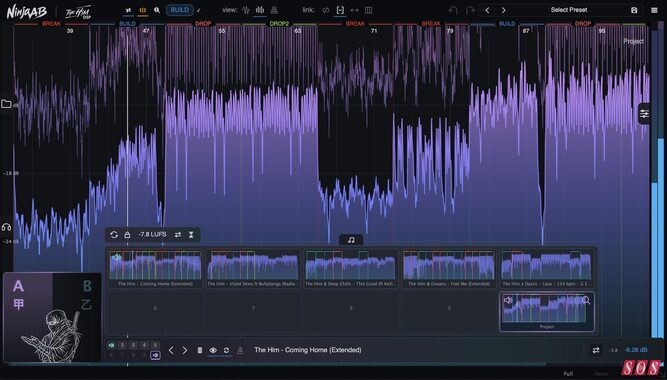Toggle the loudness lock icon
This screenshot has height=380, width=667.
point(127,234)
